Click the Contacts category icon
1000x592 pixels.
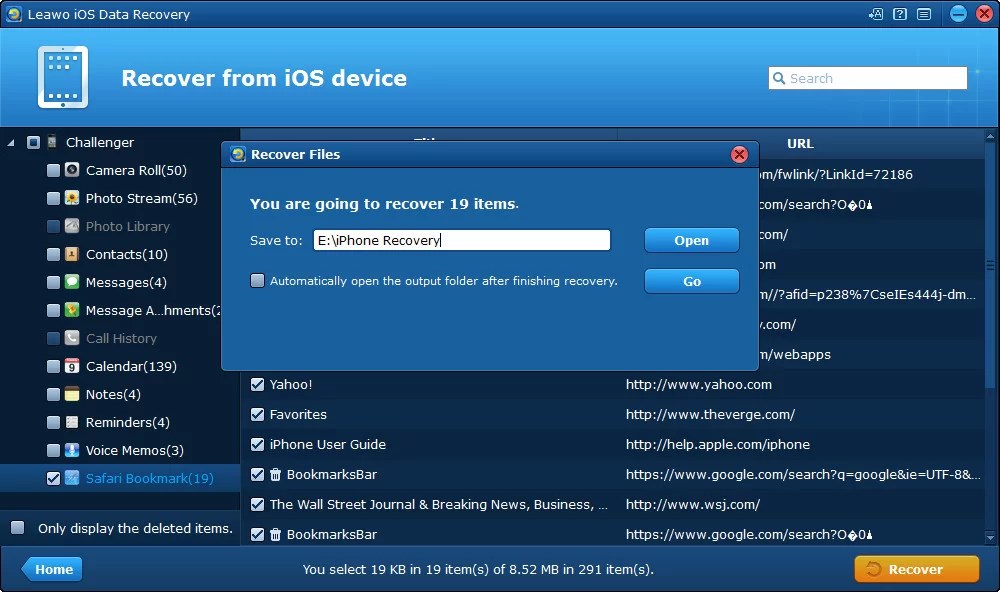coord(72,254)
